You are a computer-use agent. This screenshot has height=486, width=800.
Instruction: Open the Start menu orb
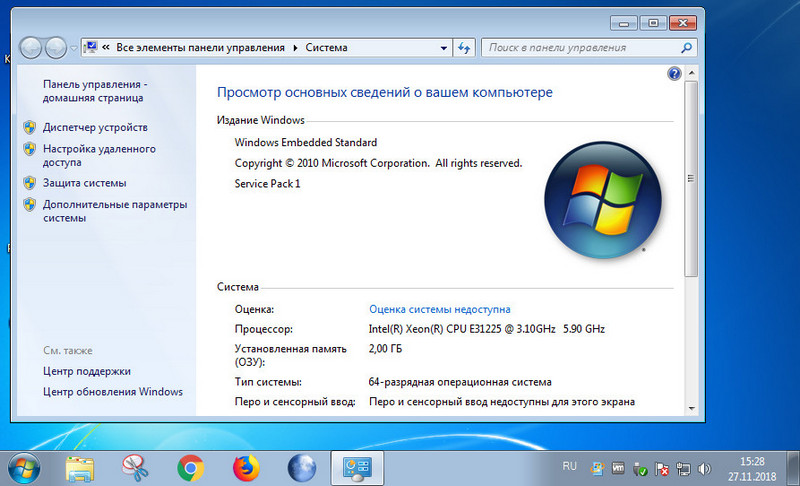pyautogui.click(x=23, y=468)
